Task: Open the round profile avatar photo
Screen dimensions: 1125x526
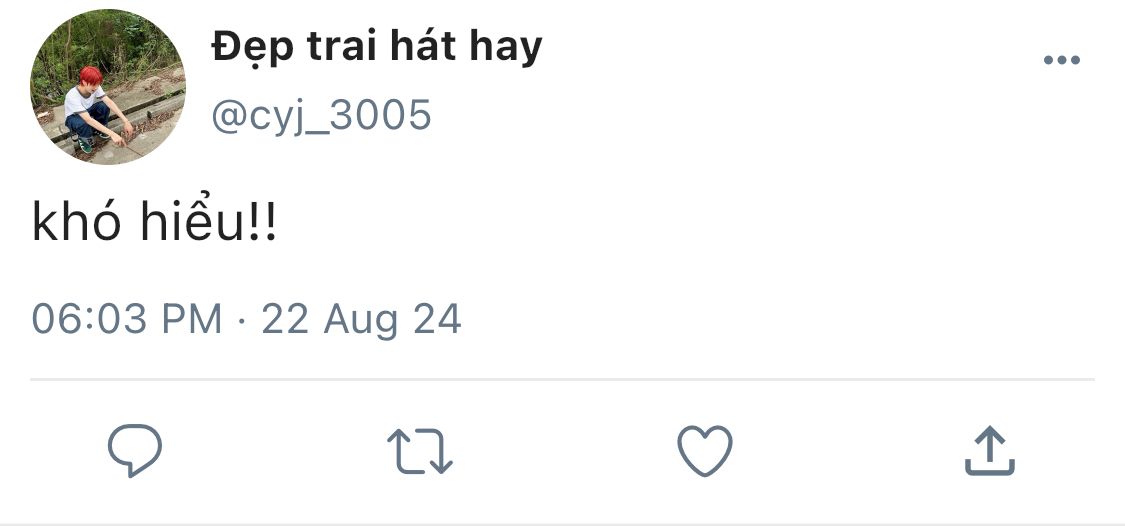Action: 108,87
